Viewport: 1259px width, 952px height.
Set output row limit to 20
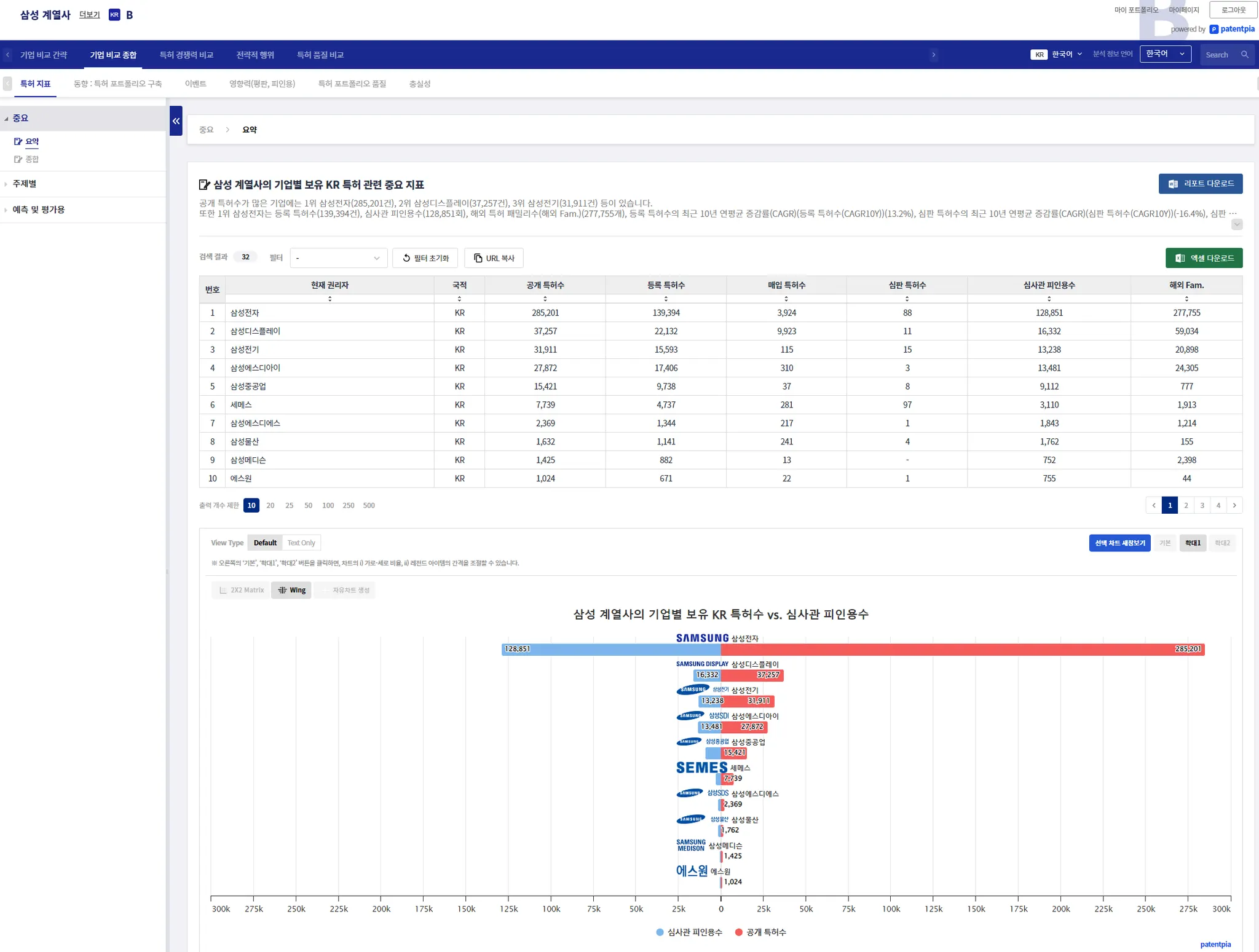270,505
